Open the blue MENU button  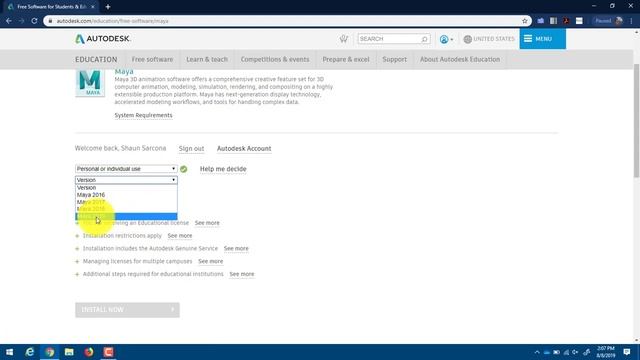542,39
